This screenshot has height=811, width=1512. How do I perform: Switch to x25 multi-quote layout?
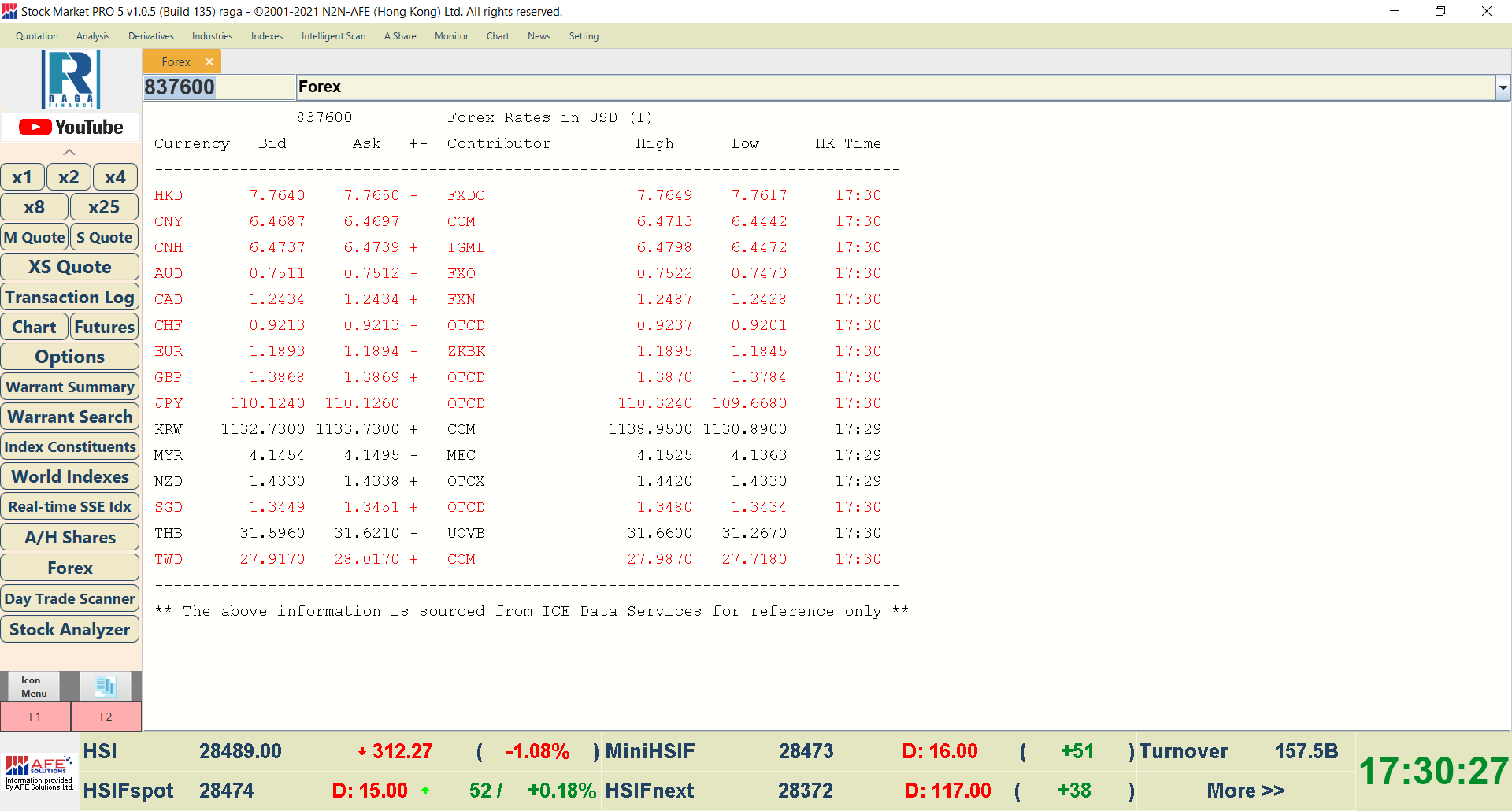point(104,207)
